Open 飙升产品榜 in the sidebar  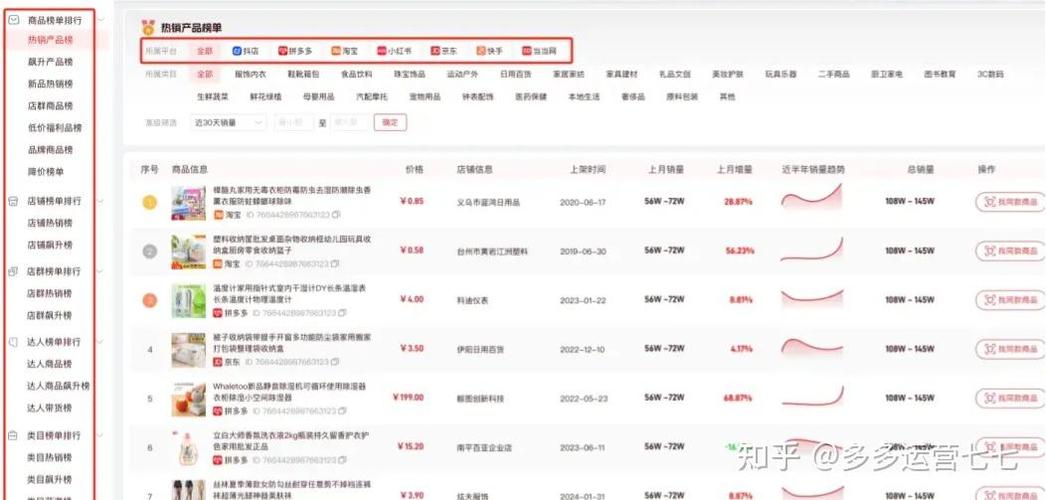(50, 62)
